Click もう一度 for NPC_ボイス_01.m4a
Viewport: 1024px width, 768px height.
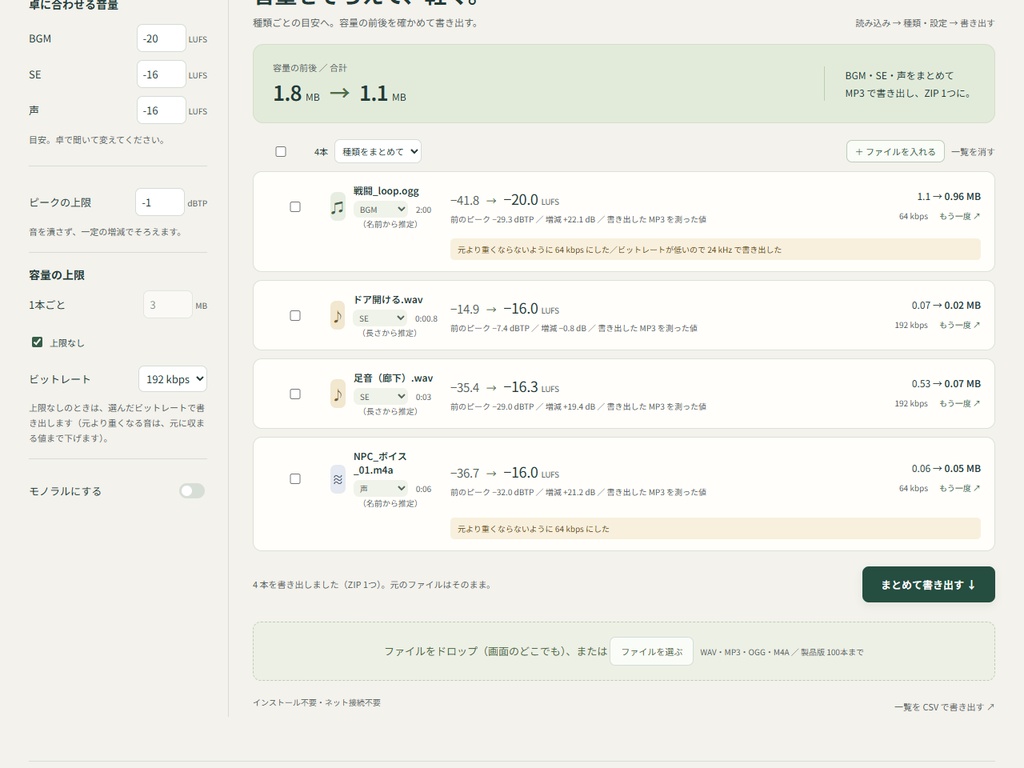tap(959, 488)
